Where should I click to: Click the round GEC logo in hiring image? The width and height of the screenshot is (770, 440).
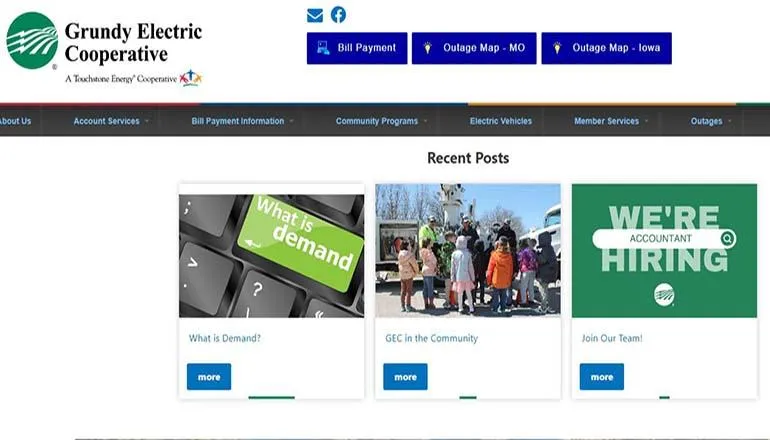[x=664, y=295]
